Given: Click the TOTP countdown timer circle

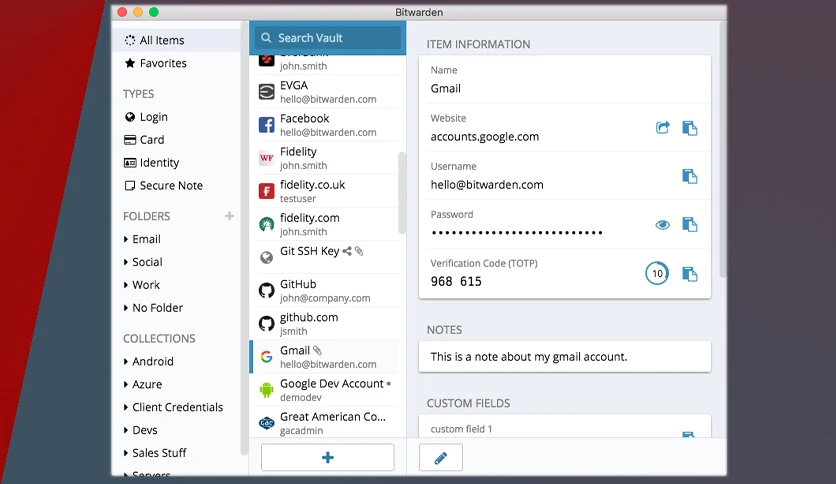Looking at the screenshot, I should 657,273.
